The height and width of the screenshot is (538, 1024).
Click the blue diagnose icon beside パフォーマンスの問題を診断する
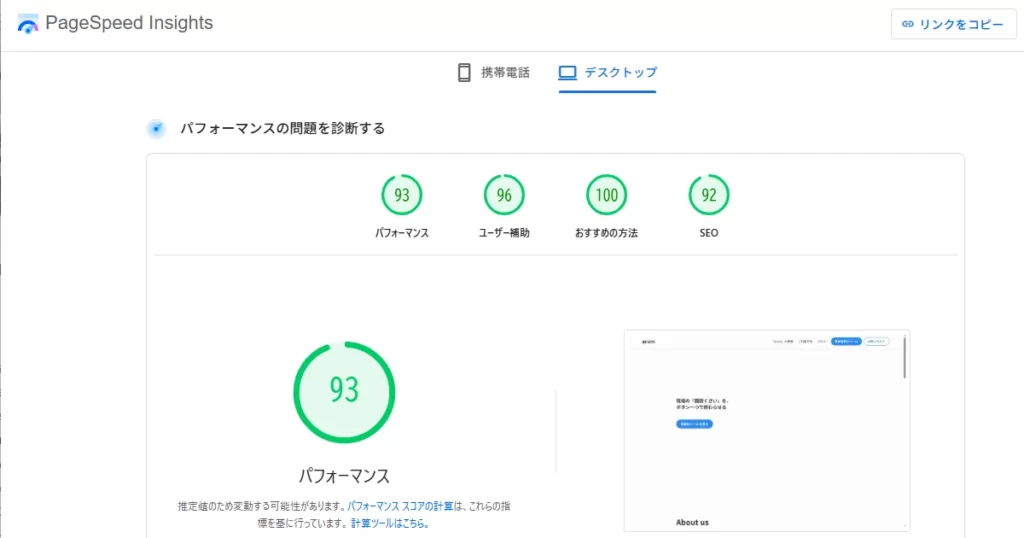pos(156,128)
